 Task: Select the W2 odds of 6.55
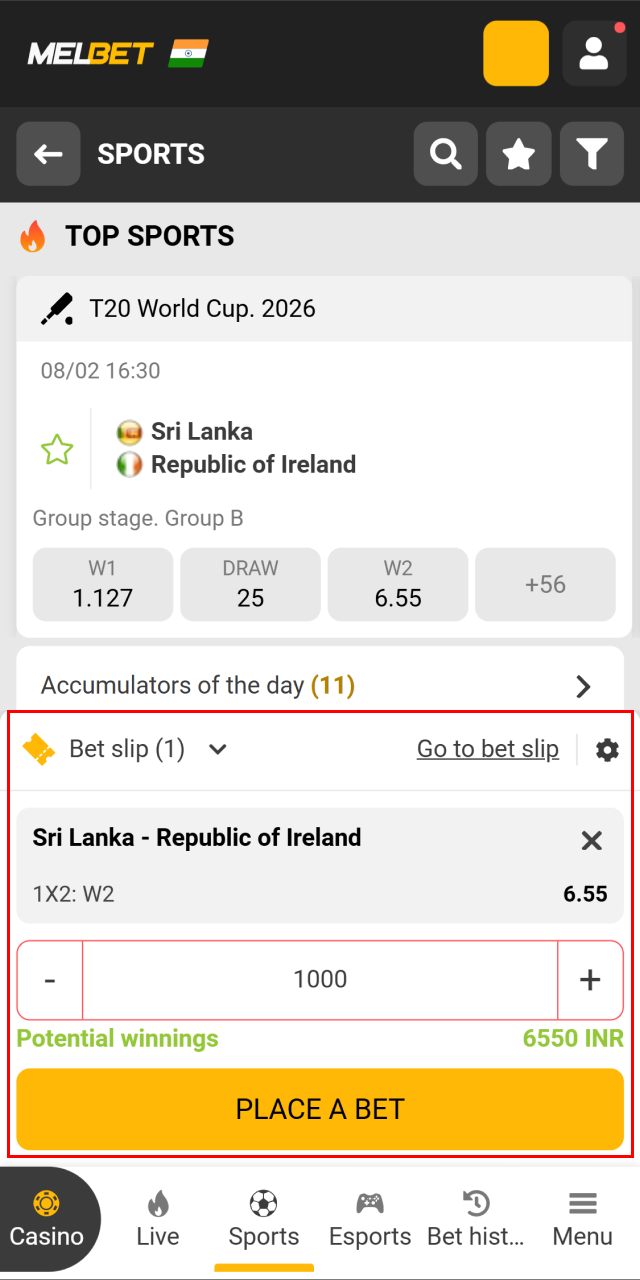[397, 584]
